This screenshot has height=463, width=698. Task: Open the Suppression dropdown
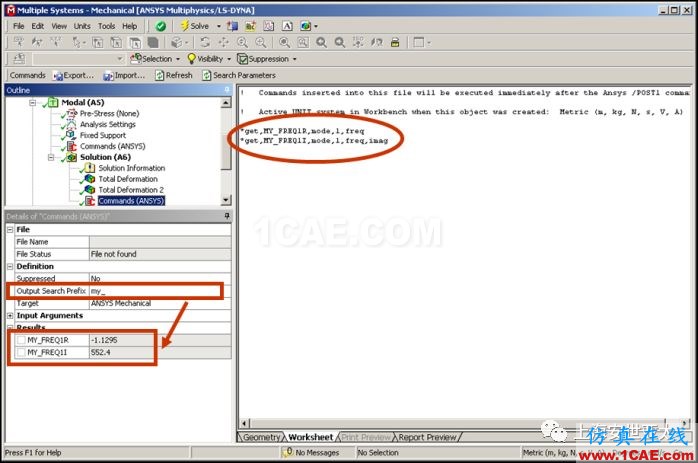(x=267, y=59)
